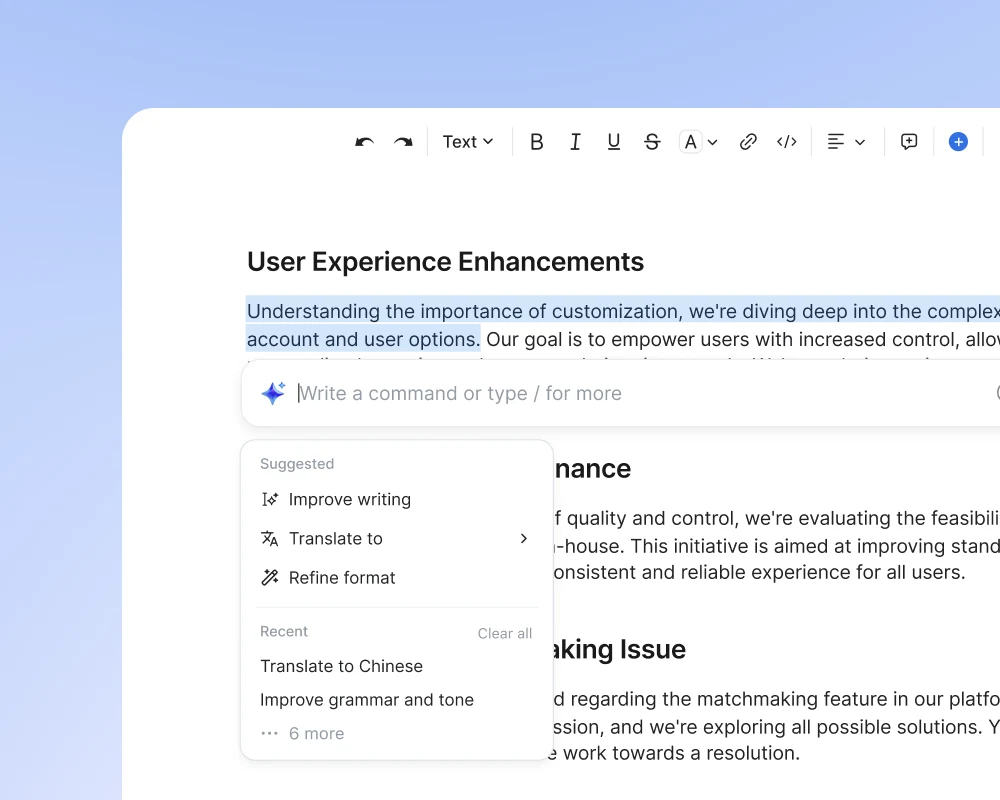Click the text alignment icon
1000x800 pixels.
(835, 142)
